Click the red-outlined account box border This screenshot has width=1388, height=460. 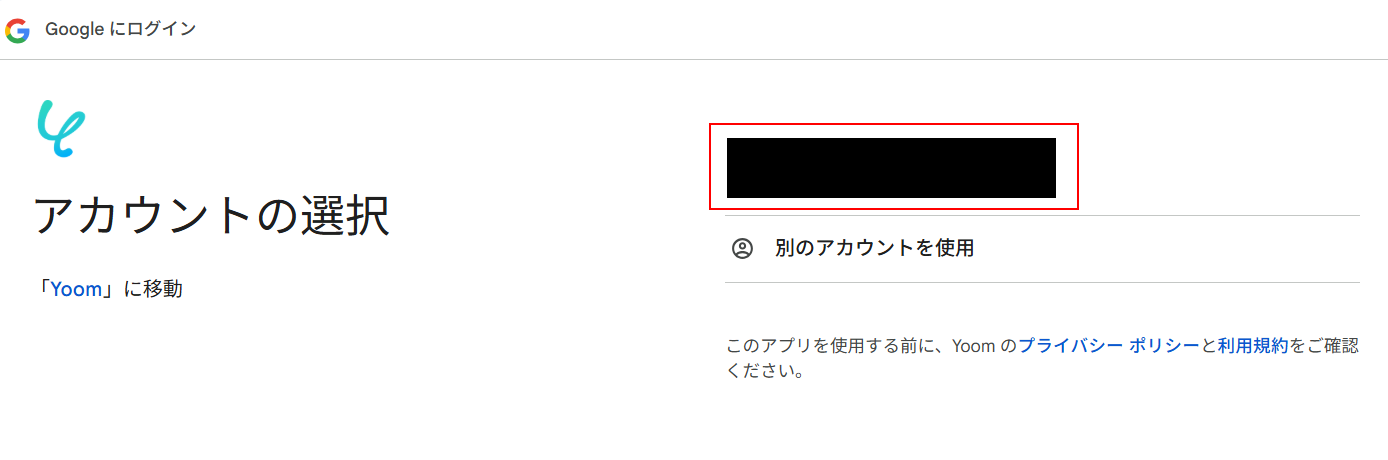pos(894,125)
